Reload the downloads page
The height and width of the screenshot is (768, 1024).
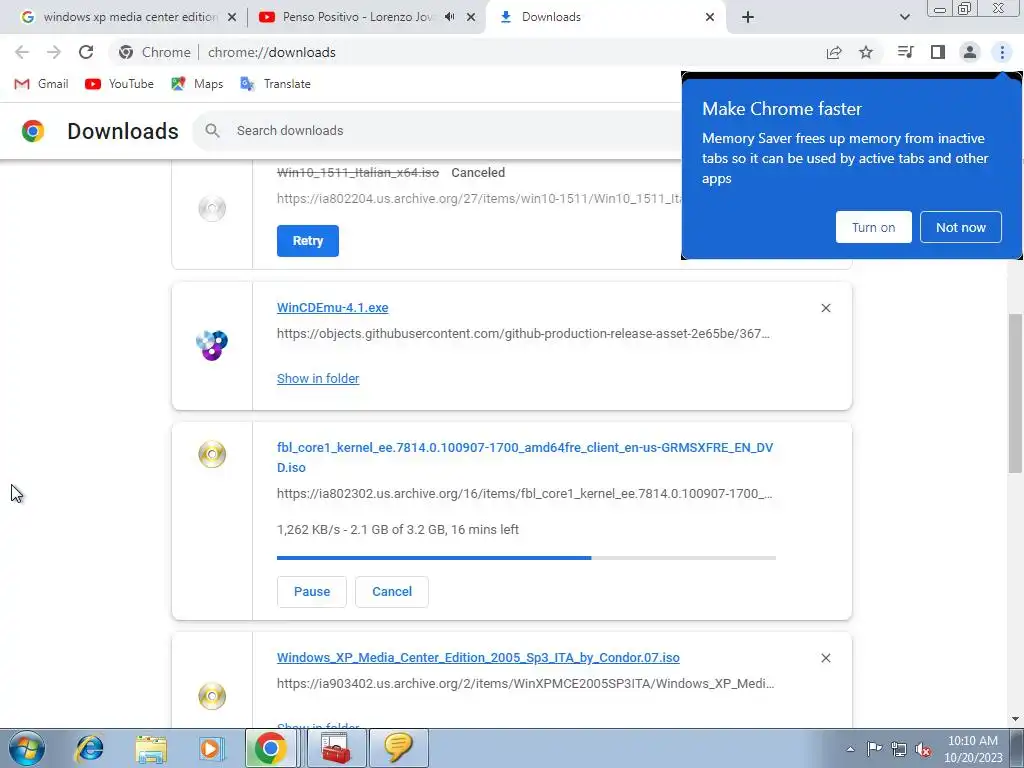coord(86,52)
